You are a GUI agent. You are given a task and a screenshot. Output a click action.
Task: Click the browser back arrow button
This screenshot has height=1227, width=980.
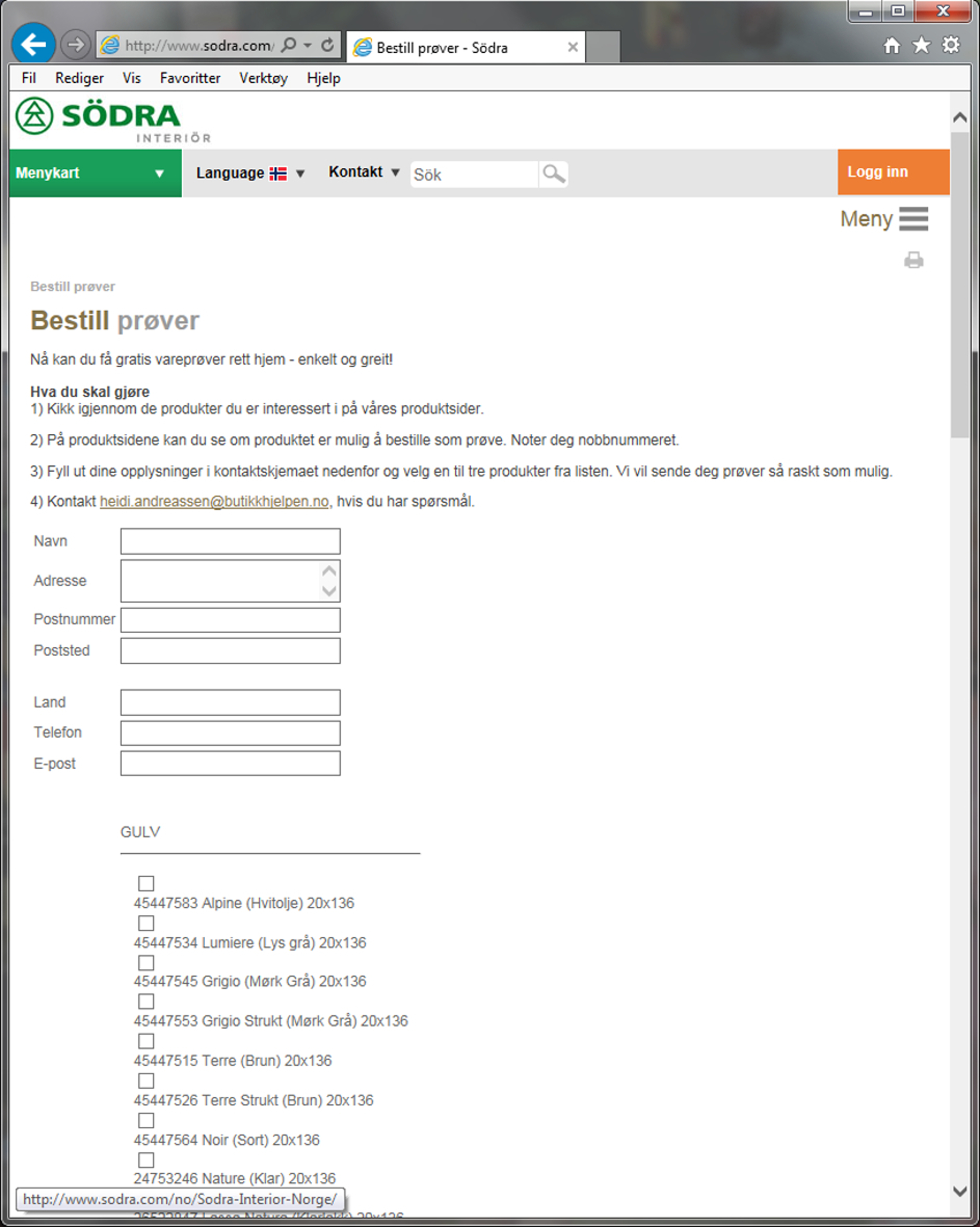click(x=33, y=44)
